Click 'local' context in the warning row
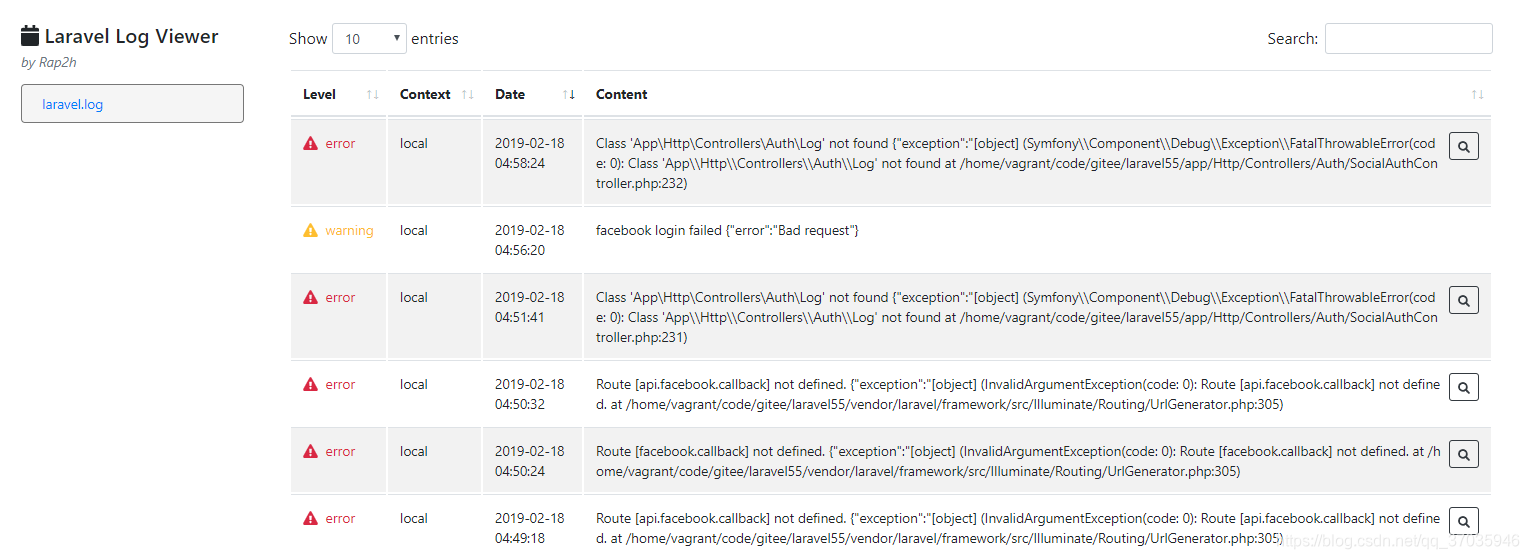 coord(414,230)
